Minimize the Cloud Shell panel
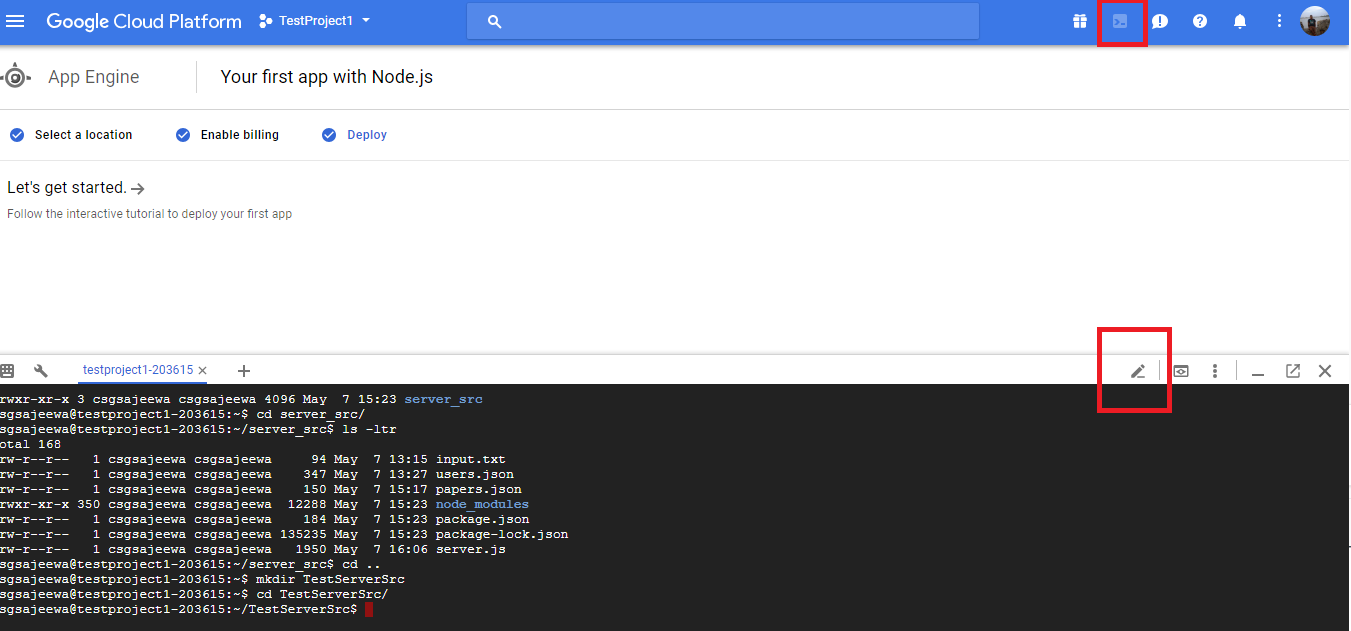Viewport: 1351px width, 631px height. click(x=1258, y=373)
